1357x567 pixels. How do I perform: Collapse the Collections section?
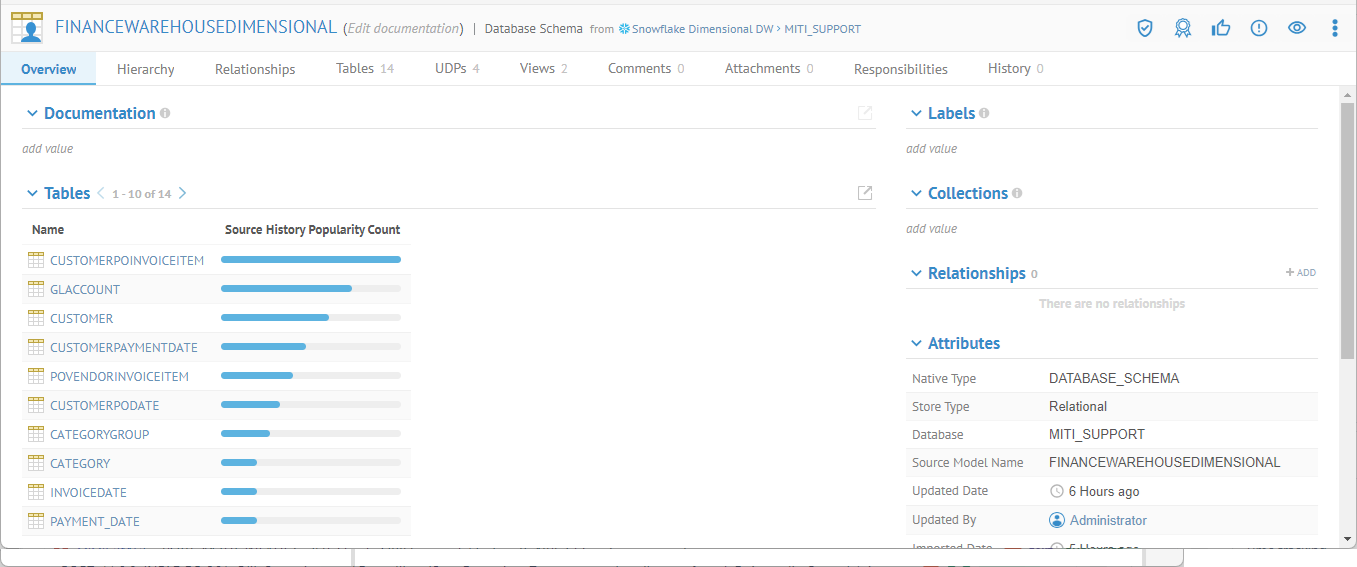pos(916,194)
